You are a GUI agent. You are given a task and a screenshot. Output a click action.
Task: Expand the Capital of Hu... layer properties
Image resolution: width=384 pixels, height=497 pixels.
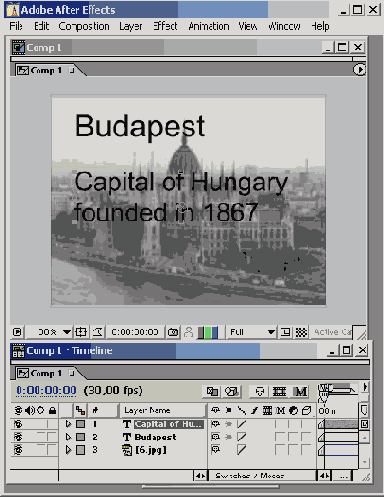[x=68, y=424]
